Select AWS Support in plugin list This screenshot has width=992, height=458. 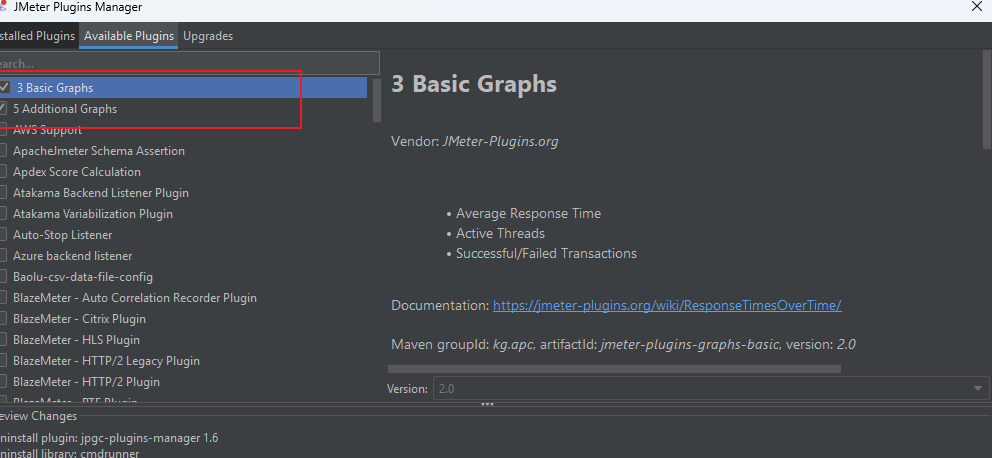coord(183,130)
